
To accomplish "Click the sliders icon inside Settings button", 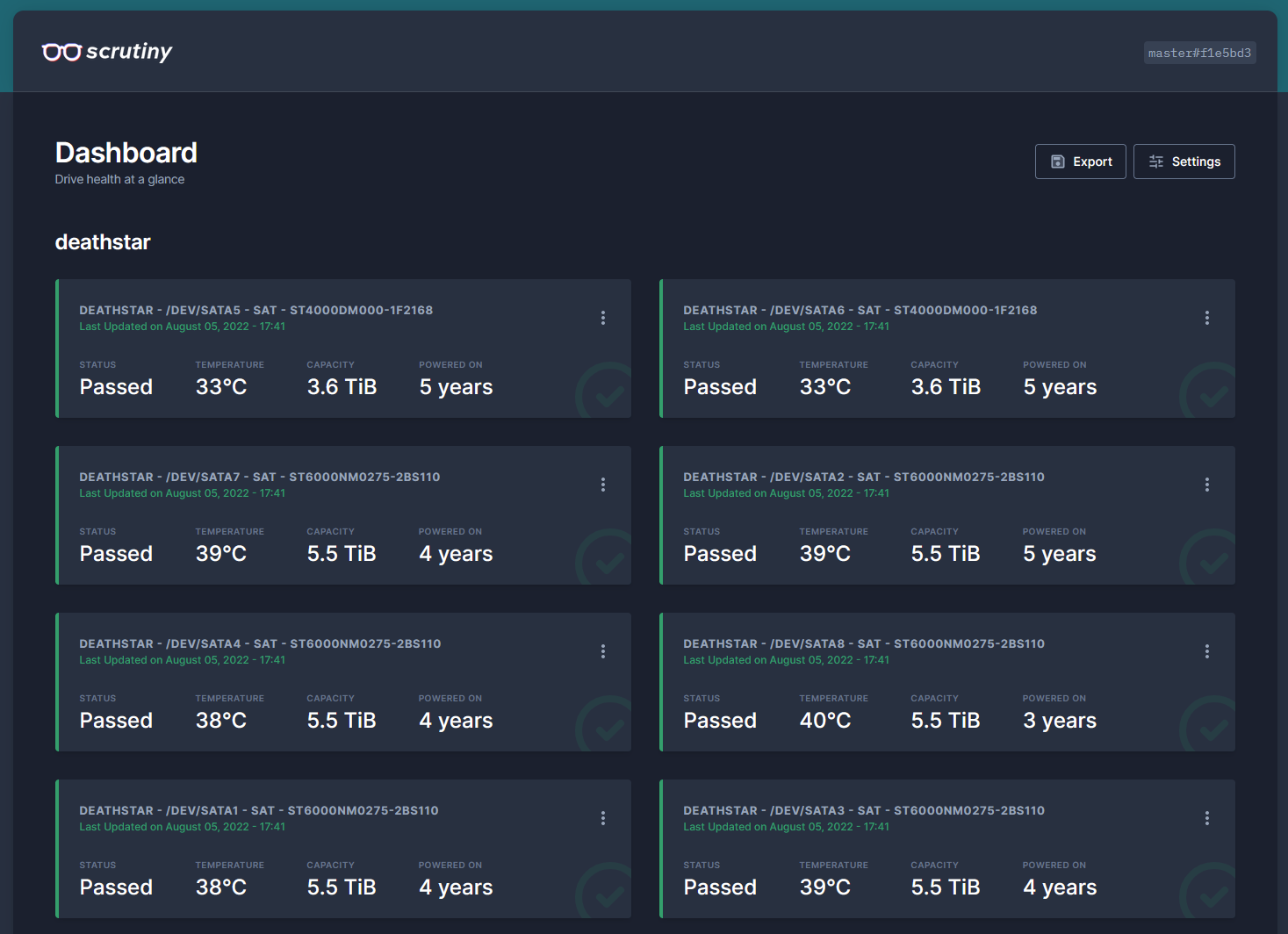I will point(1156,162).
